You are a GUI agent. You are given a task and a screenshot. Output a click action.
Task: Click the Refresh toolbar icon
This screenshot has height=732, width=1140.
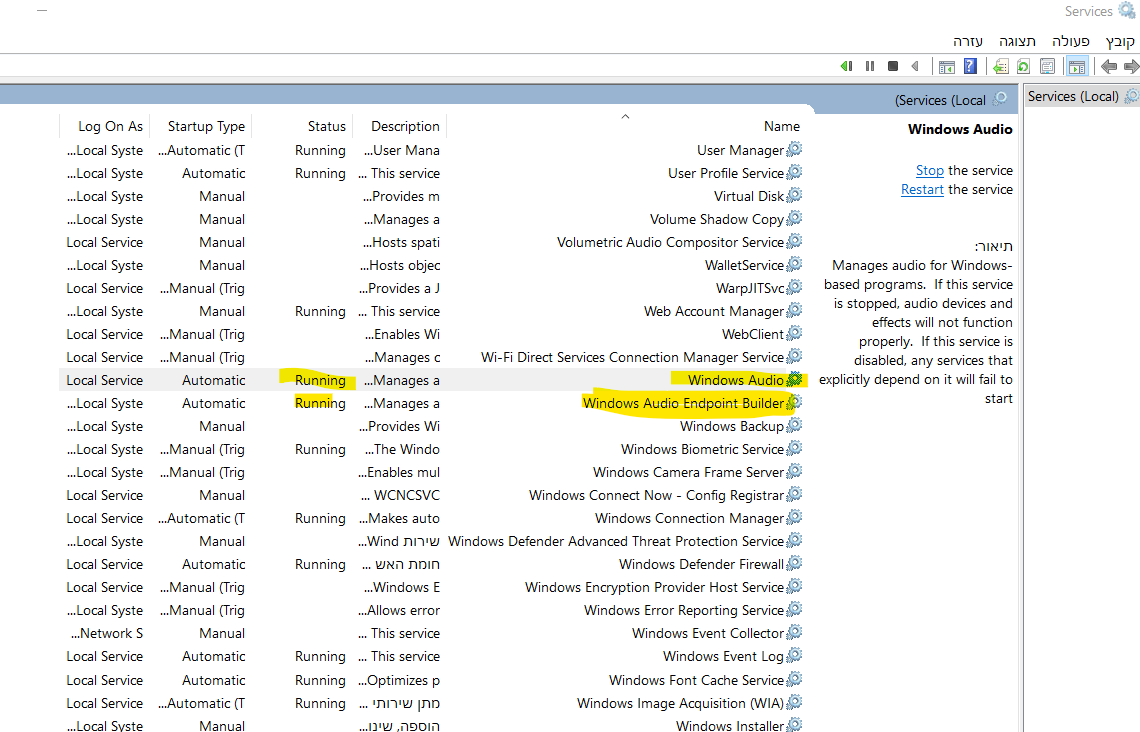coord(1023,67)
